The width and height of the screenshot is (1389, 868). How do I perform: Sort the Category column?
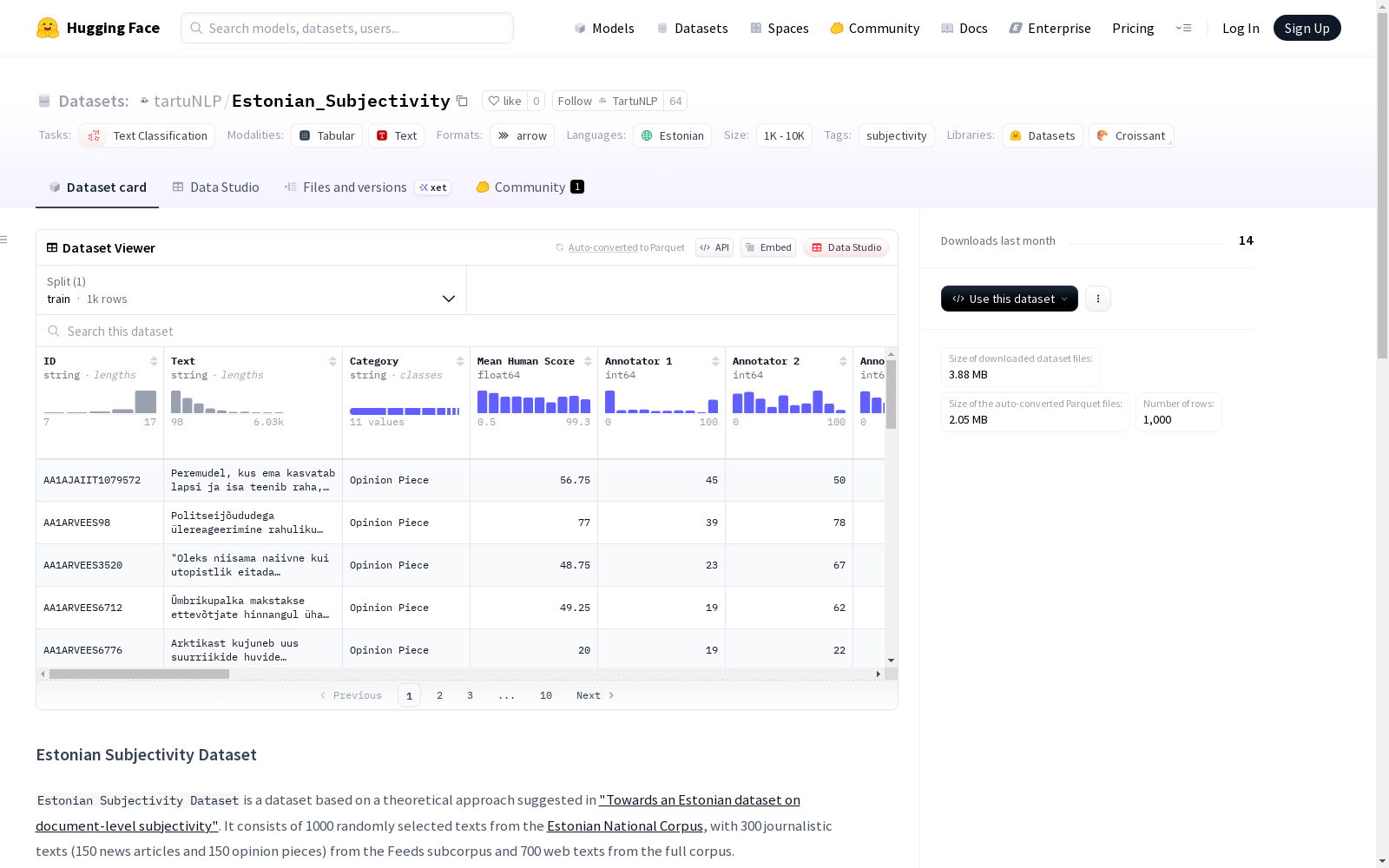(x=460, y=361)
